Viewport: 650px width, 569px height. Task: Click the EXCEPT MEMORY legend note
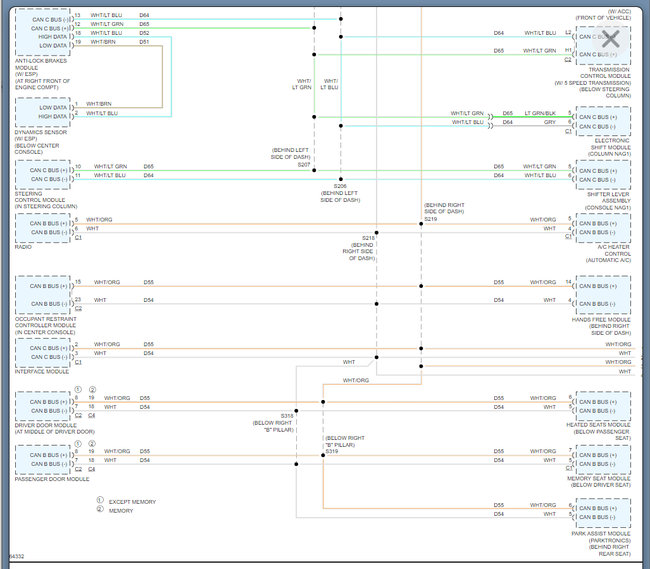point(132,502)
